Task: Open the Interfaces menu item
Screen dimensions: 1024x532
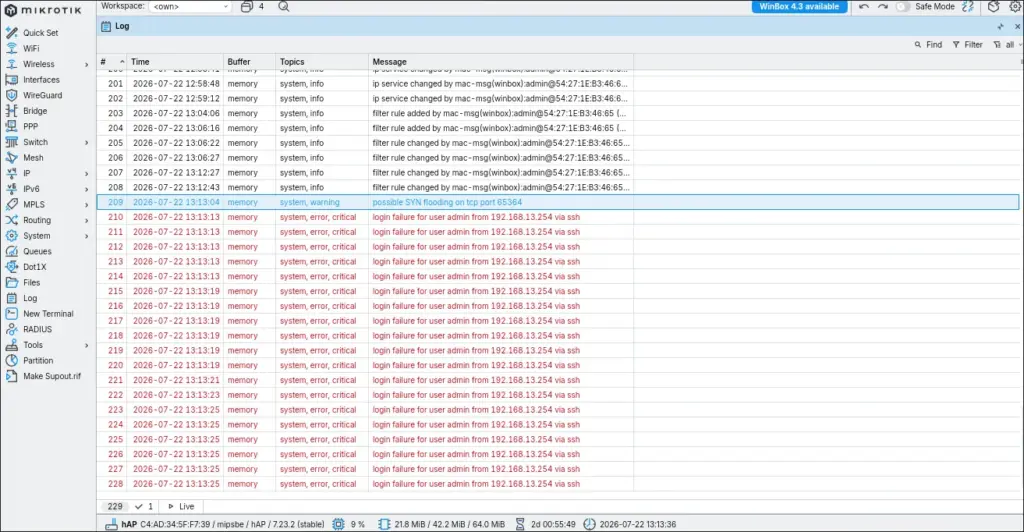Action: tap(41, 80)
